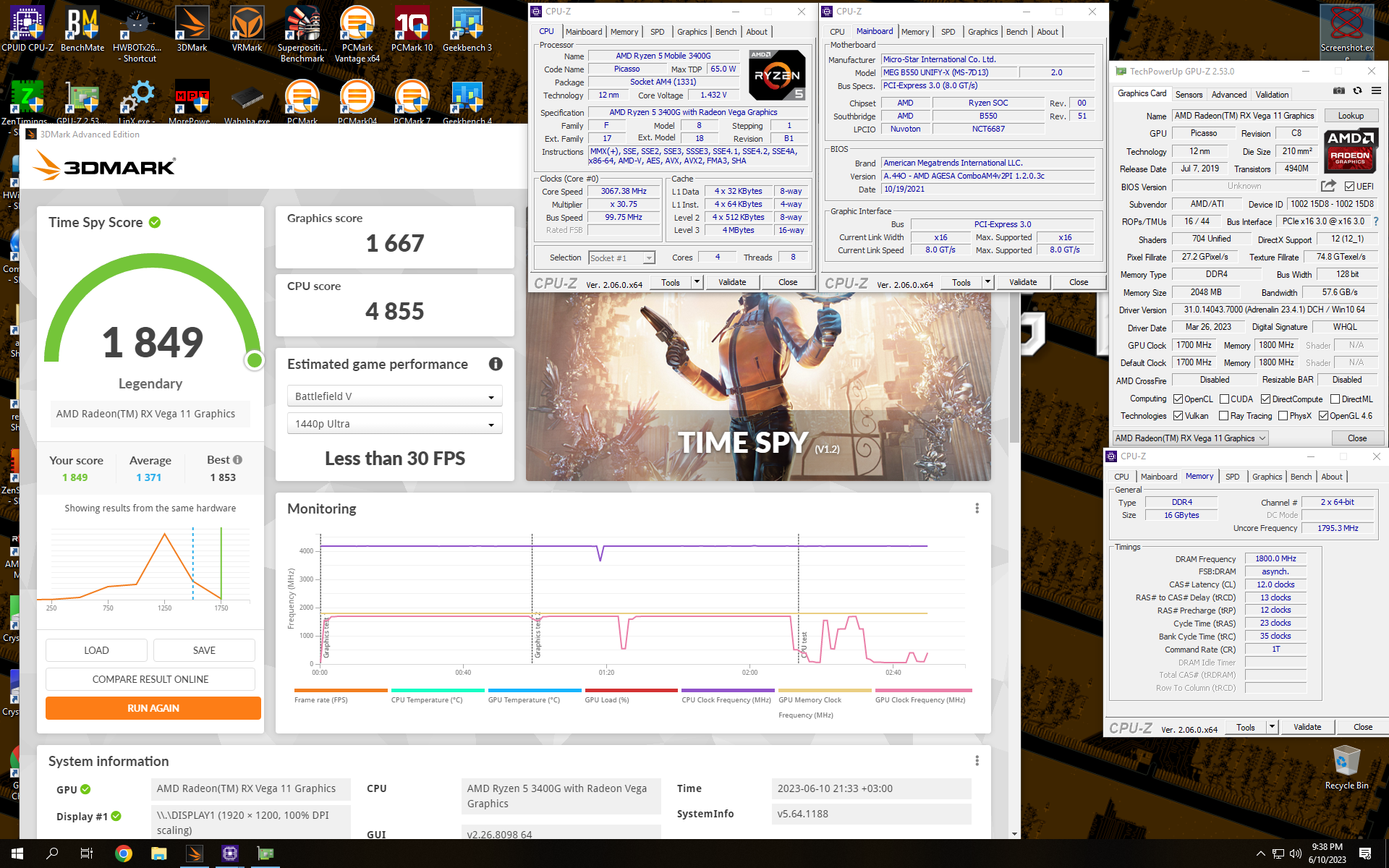1389x868 pixels.
Task: Open the BenchMate desktop icon
Action: [x=82, y=29]
